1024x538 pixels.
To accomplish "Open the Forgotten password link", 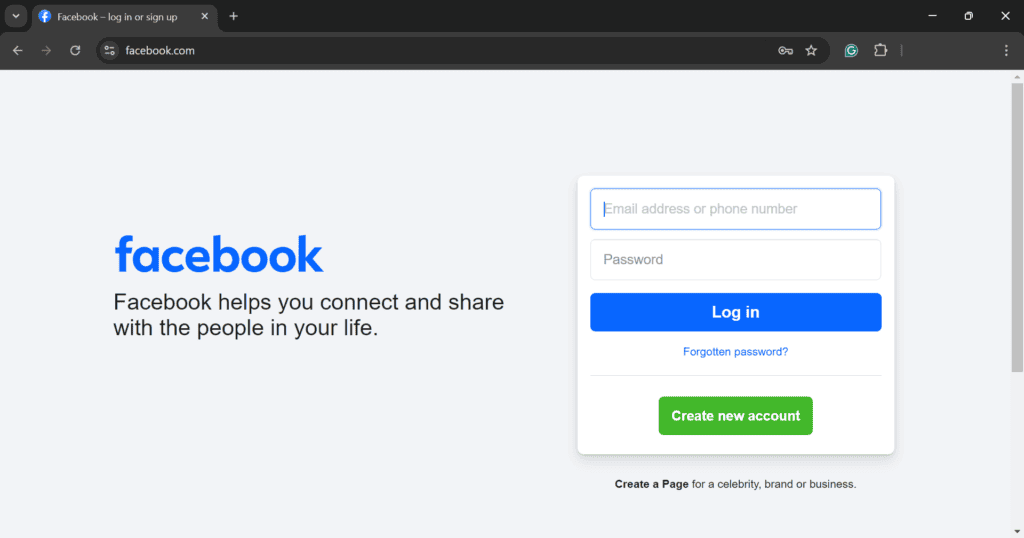I will [x=735, y=352].
